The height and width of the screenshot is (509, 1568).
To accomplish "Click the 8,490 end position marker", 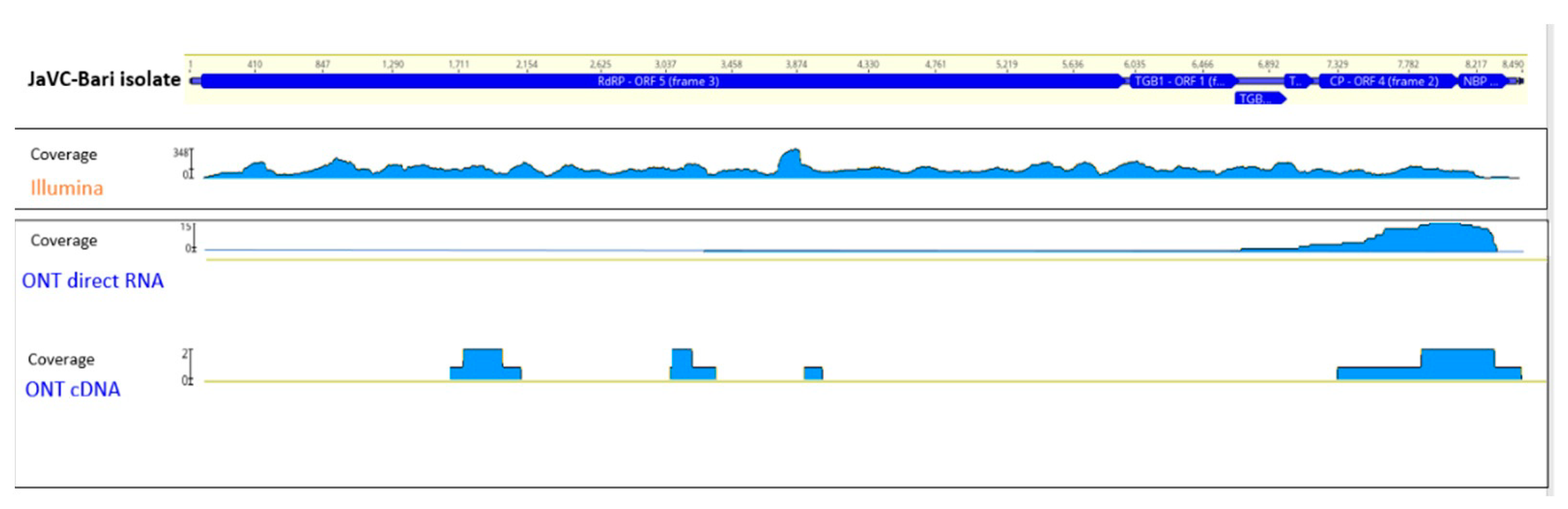I will coord(1512,65).
